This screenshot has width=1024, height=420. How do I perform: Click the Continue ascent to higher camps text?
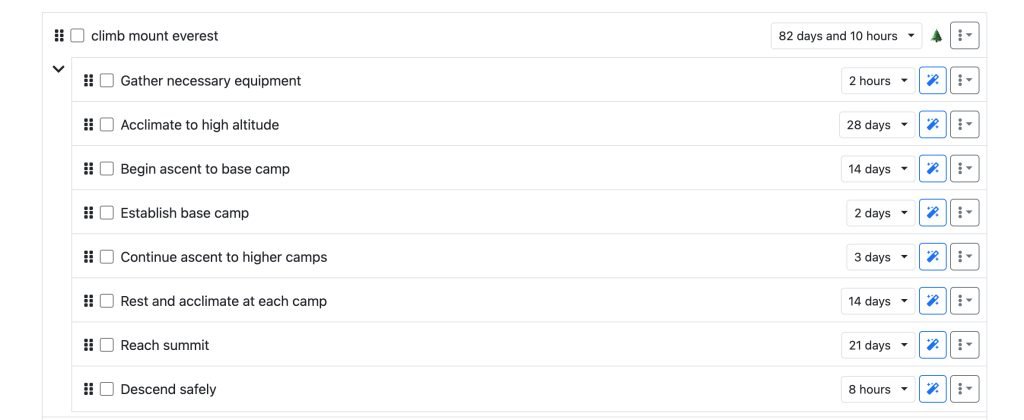(x=224, y=257)
